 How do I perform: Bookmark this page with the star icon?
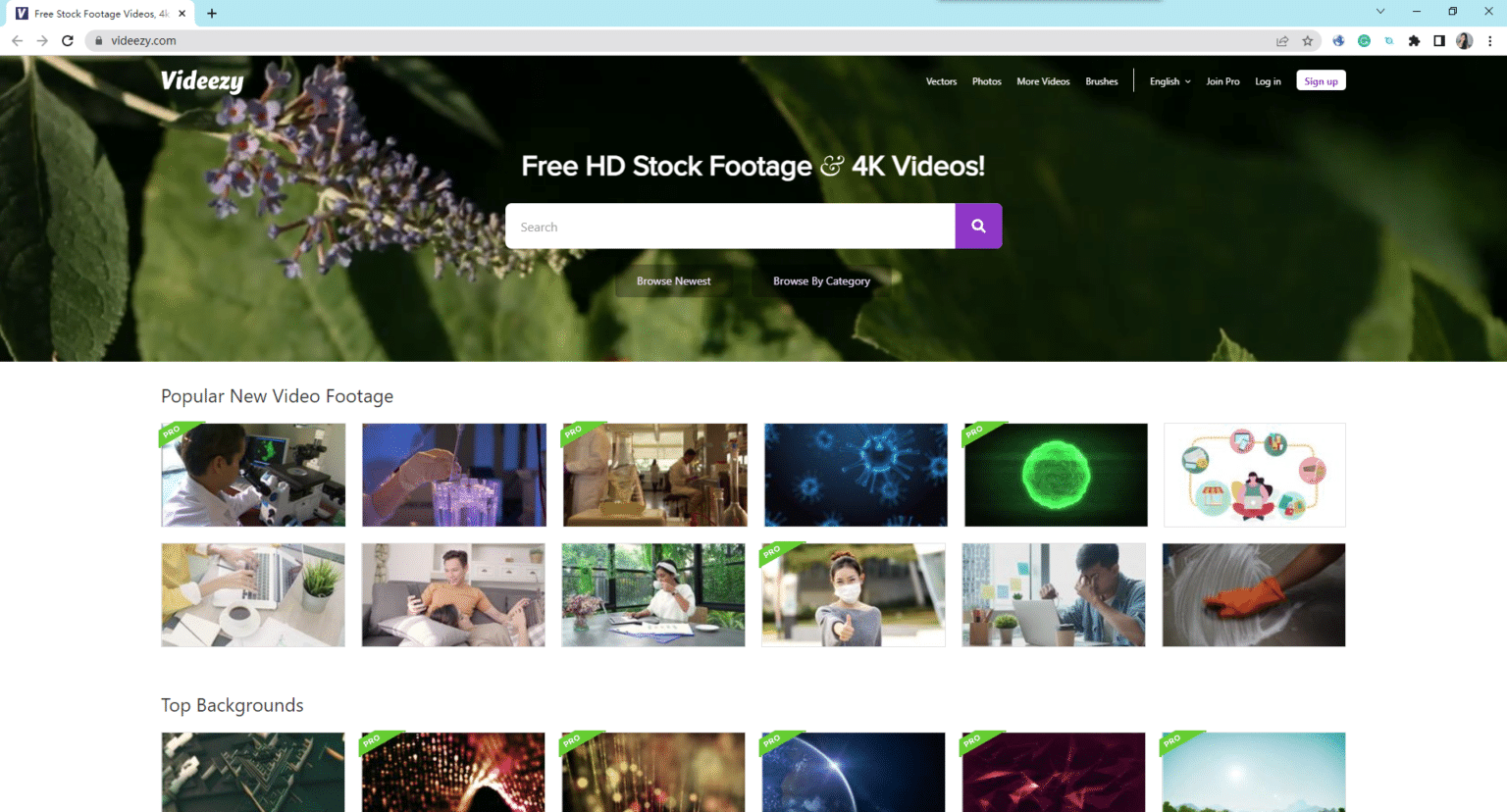1308,40
